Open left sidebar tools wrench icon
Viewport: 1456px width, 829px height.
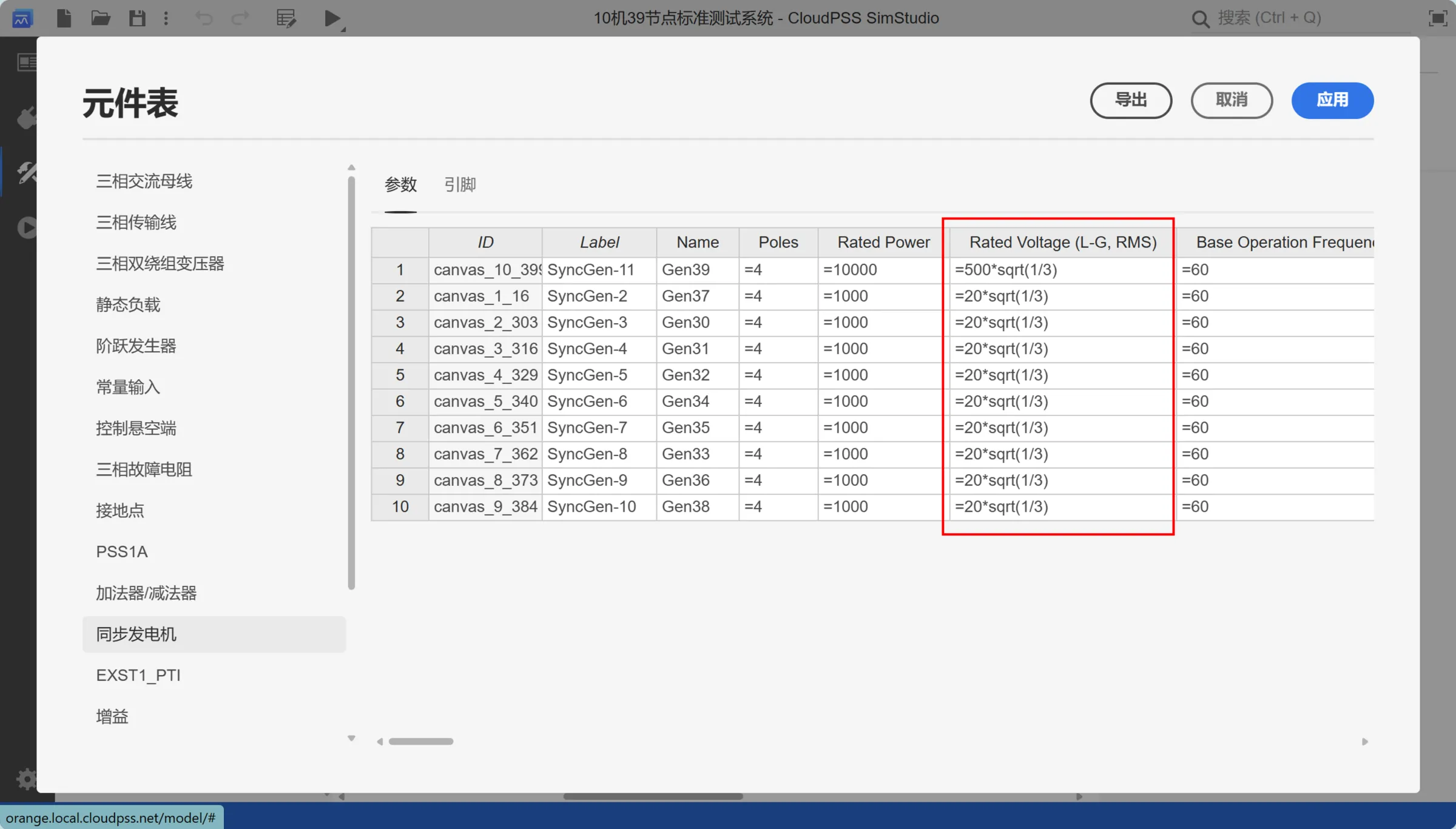26,173
